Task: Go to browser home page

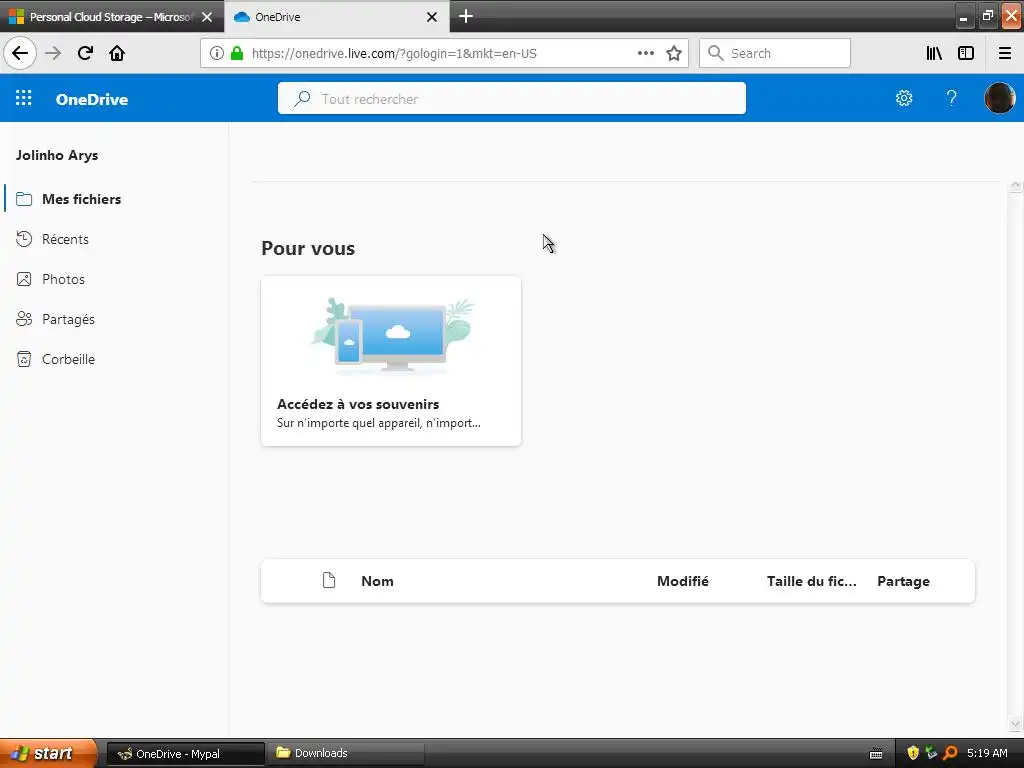Action: (x=117, y=53)
